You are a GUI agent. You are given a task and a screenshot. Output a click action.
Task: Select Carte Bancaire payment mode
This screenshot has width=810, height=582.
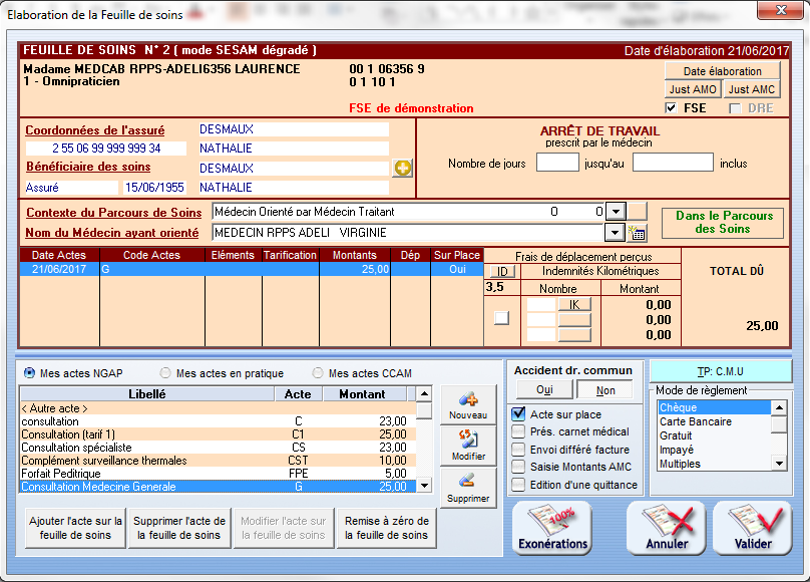(714, 422)
